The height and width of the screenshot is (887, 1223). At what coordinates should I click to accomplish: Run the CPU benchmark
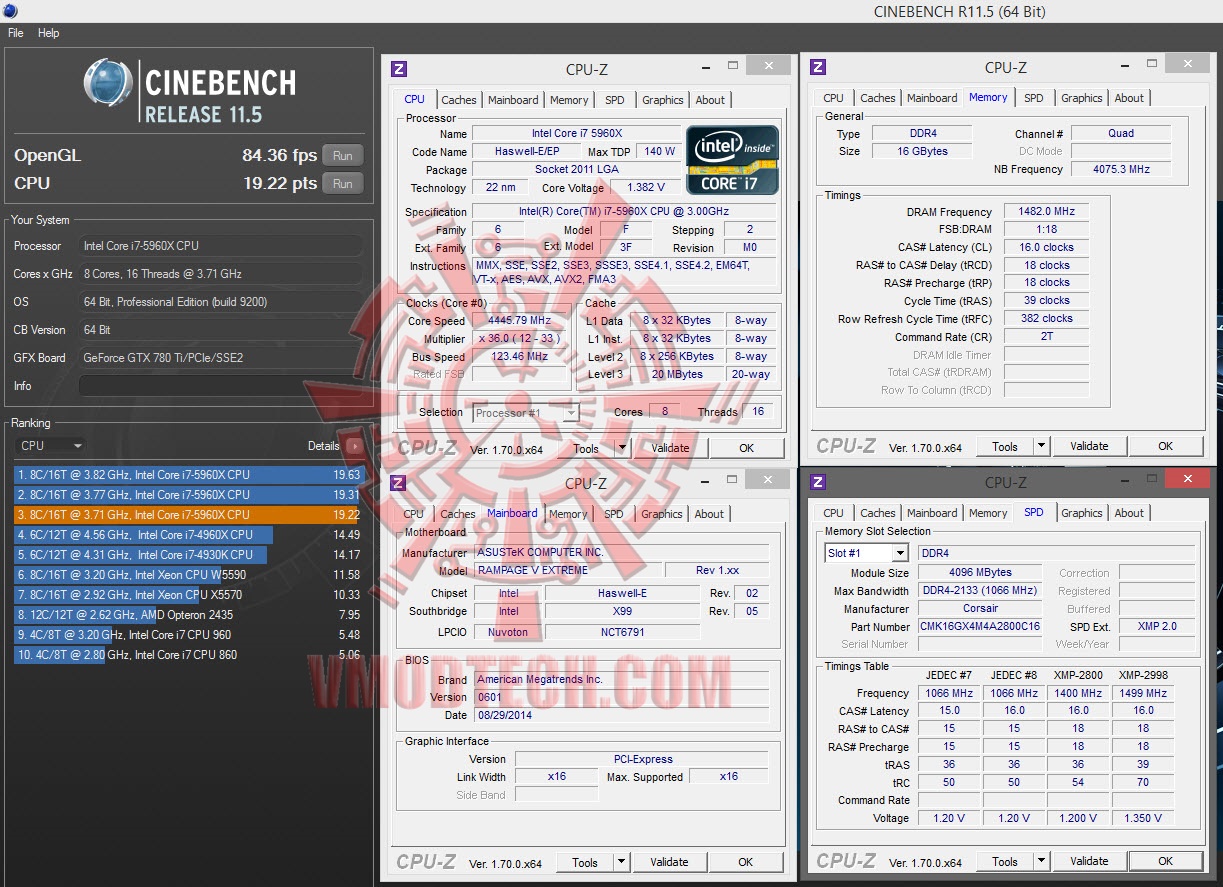(343, 184)
